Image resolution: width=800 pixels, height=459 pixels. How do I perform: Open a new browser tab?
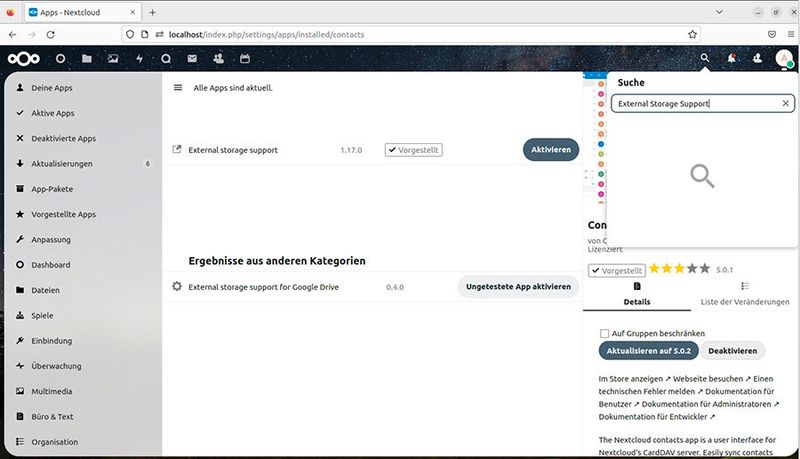pyautogui.click(x=152, y=12)
